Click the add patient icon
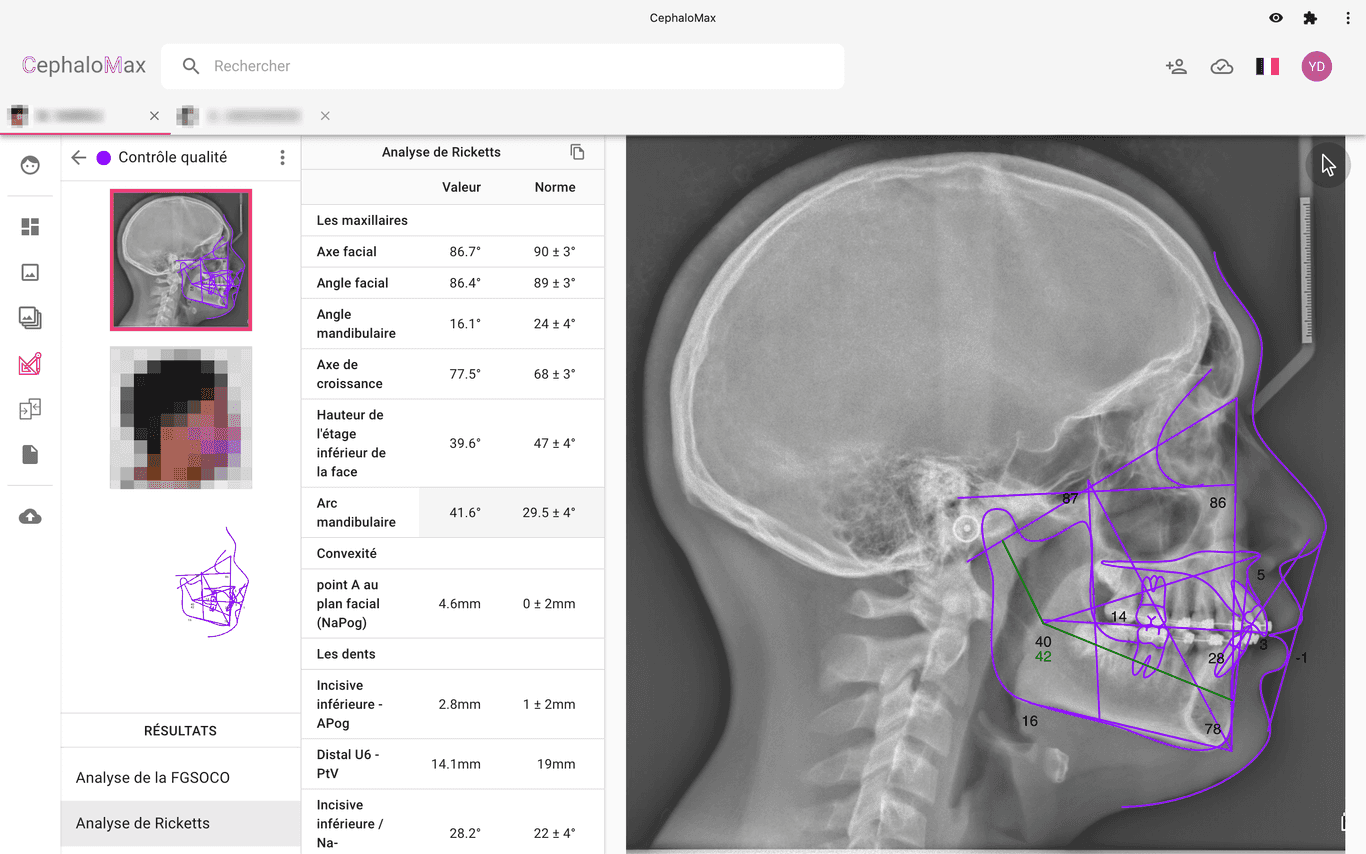Viewport: 1366px width, 854px height. tap(1176, 67)
